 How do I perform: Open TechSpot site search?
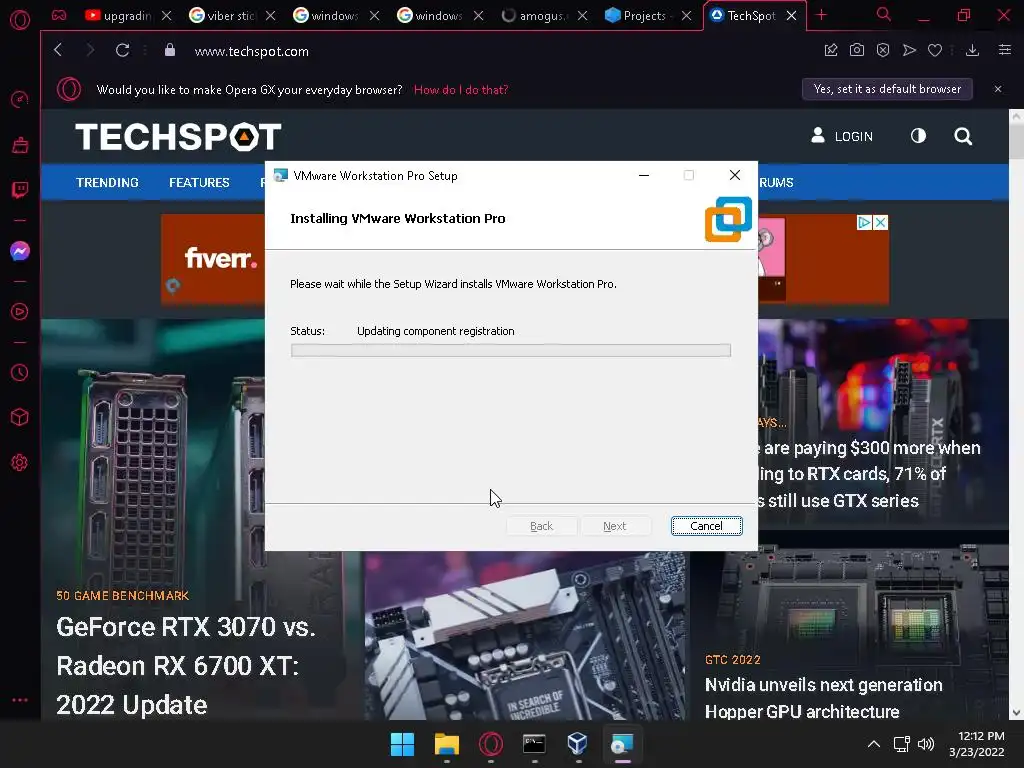[x=963, y=136]
